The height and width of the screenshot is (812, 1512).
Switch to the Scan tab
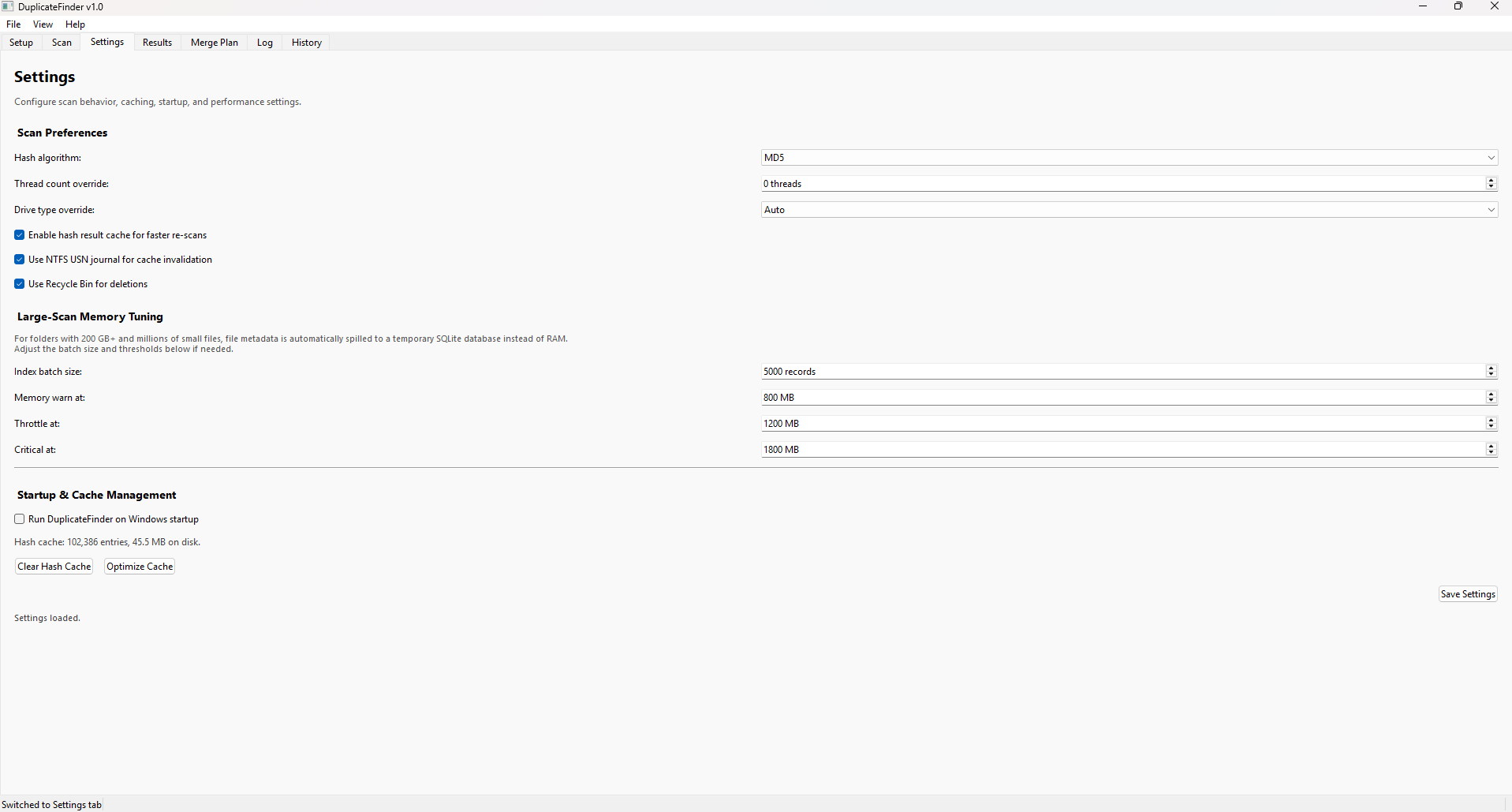(62, 43)
